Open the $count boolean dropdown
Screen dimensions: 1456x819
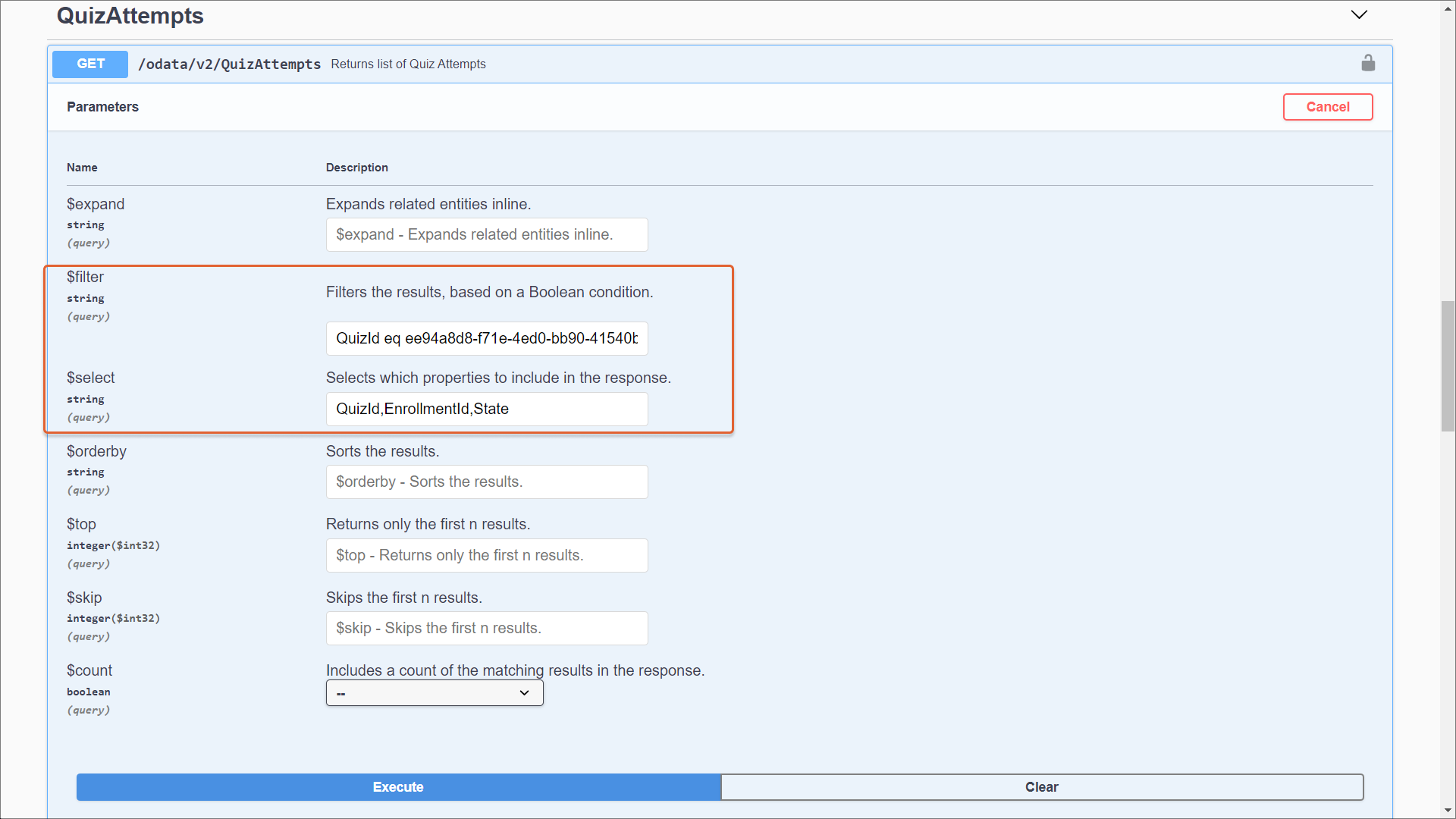434,693
